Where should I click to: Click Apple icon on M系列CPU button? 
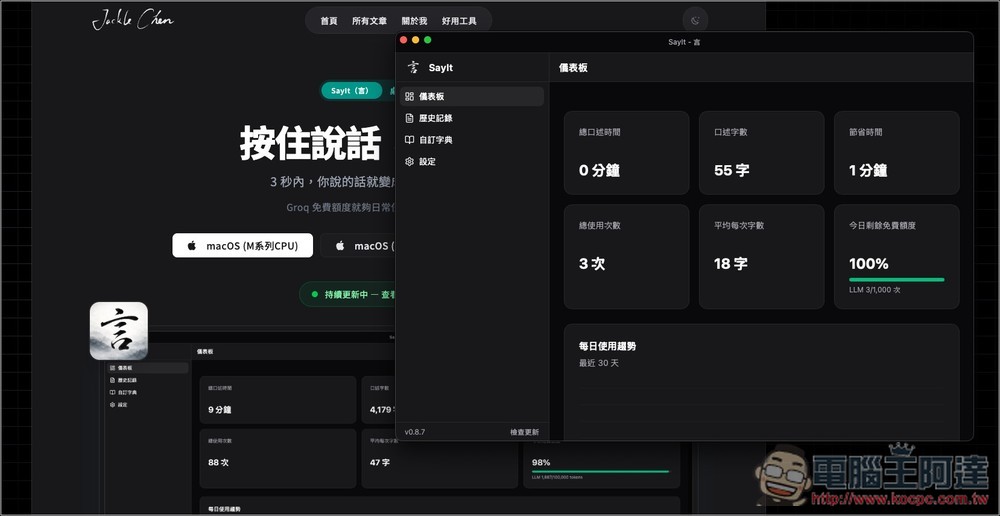click(191, 246)
